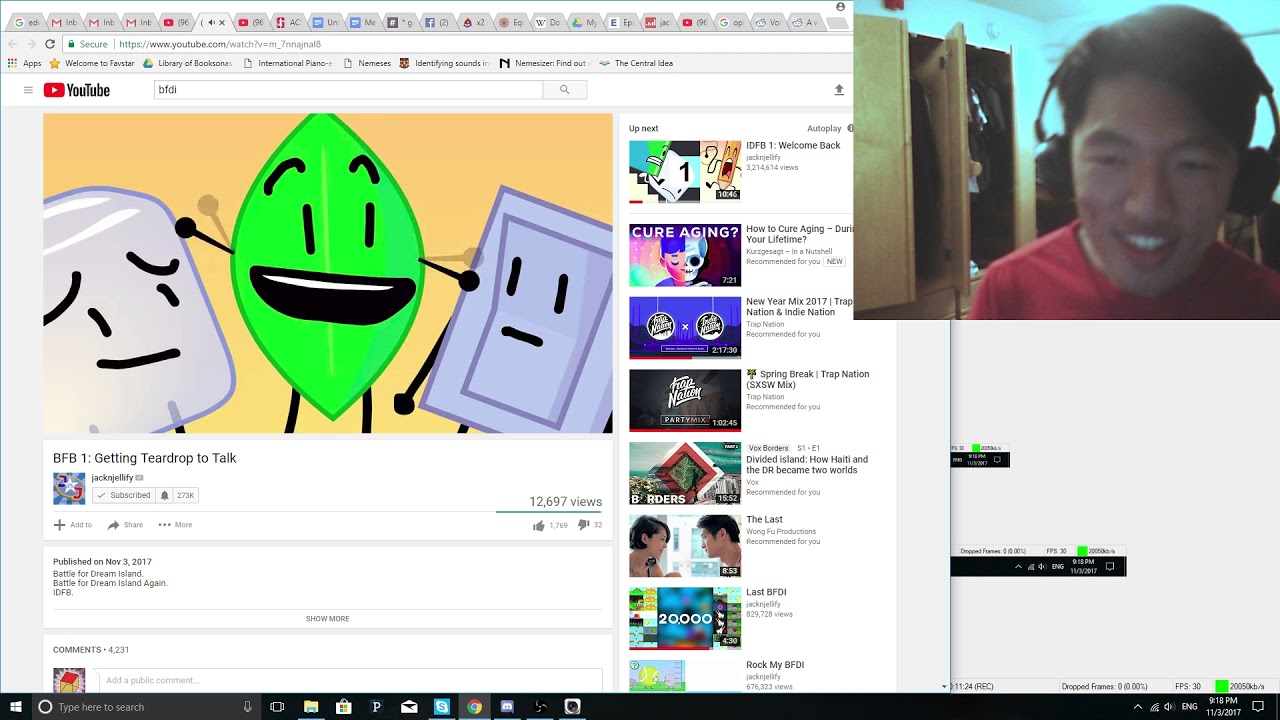Open The Last video thumbnail
Screen dimensions: 1280x720
click(685, 546)
